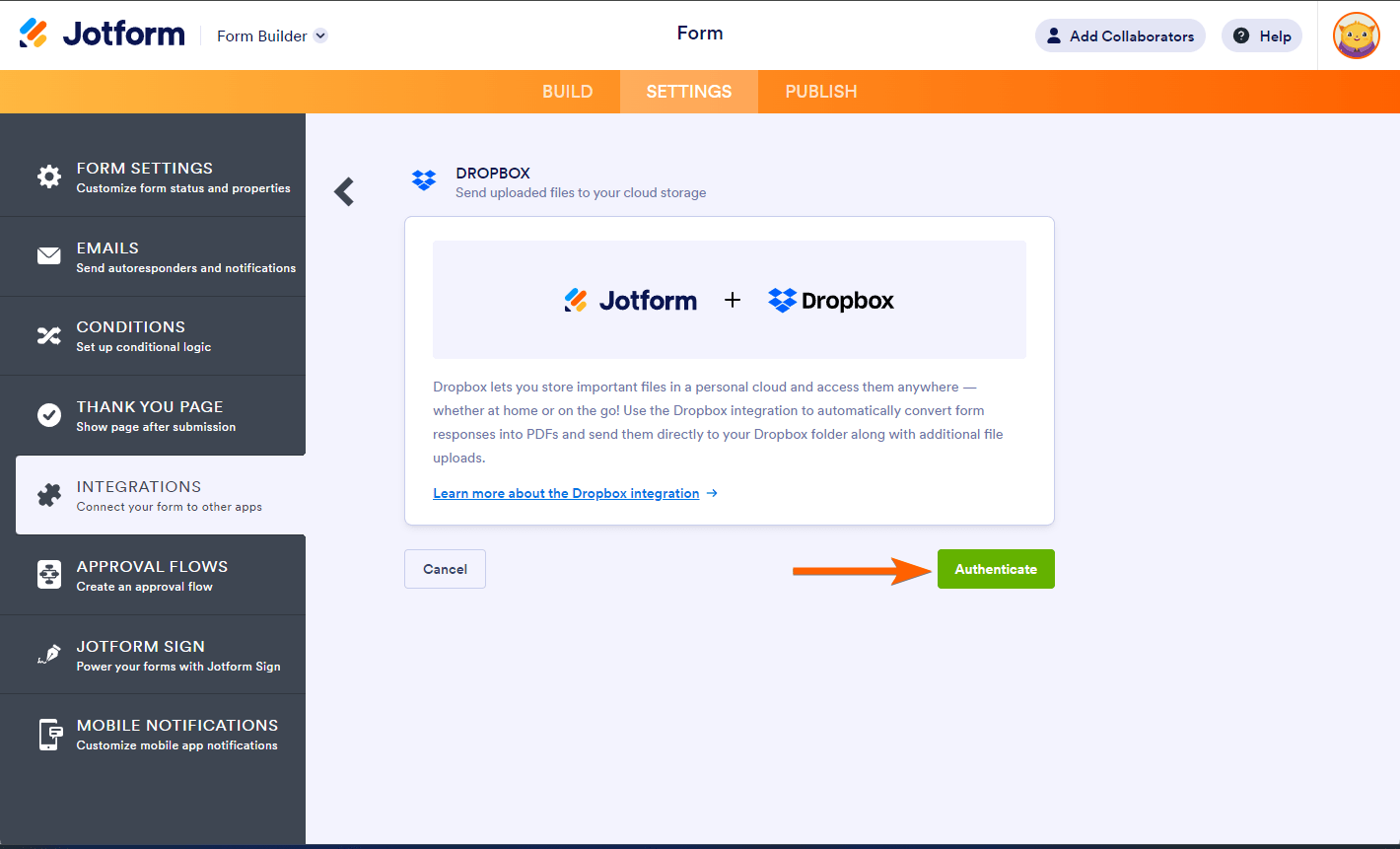The image size is (1400, 849).
Task: Click the Form Settings gear icon
Action: coord(49,177)
